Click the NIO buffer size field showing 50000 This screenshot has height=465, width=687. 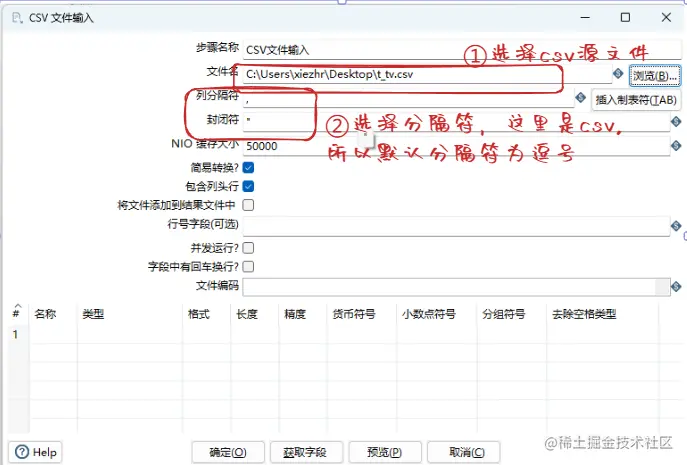point(456,146)
